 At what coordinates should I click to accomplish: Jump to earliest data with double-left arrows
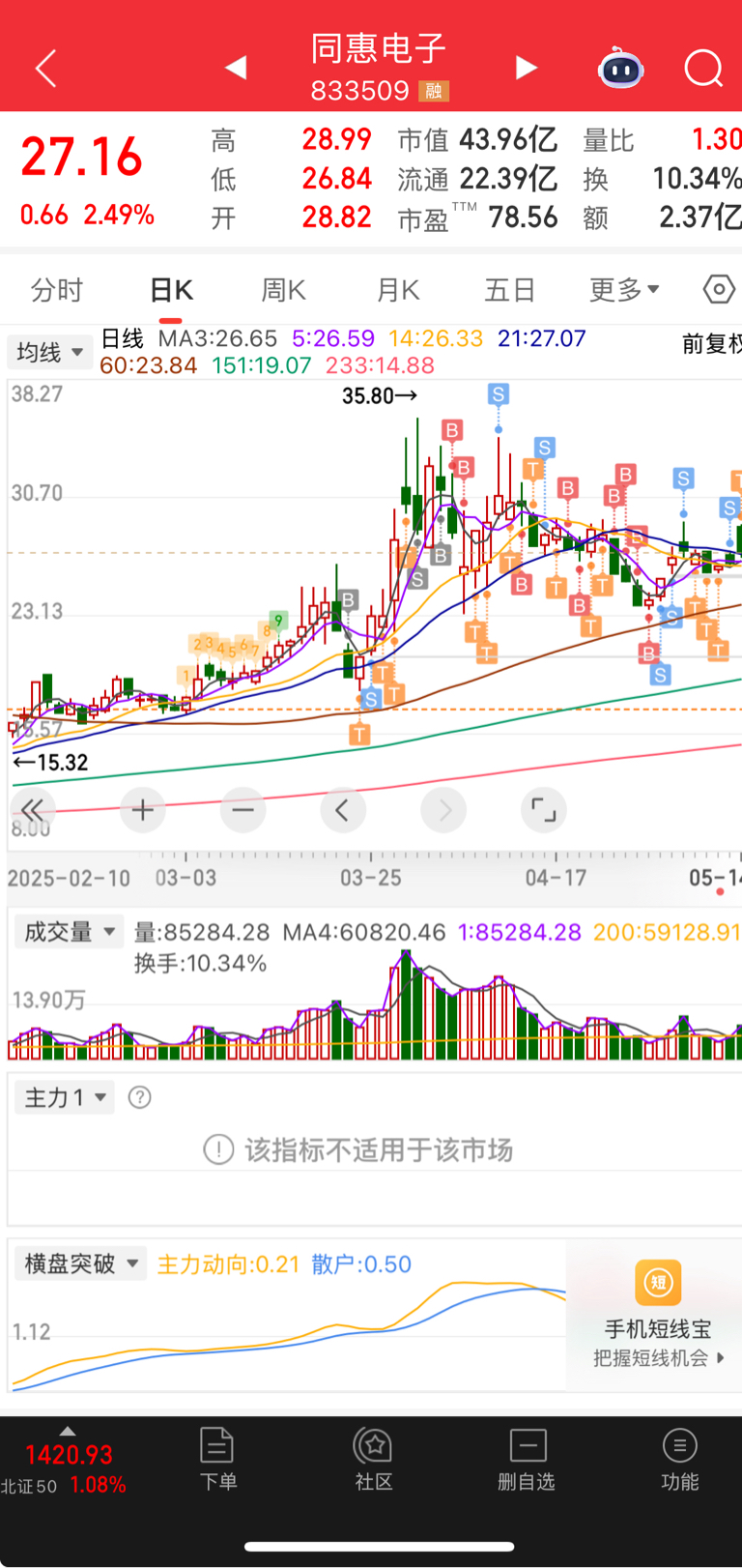click(32, 809)
